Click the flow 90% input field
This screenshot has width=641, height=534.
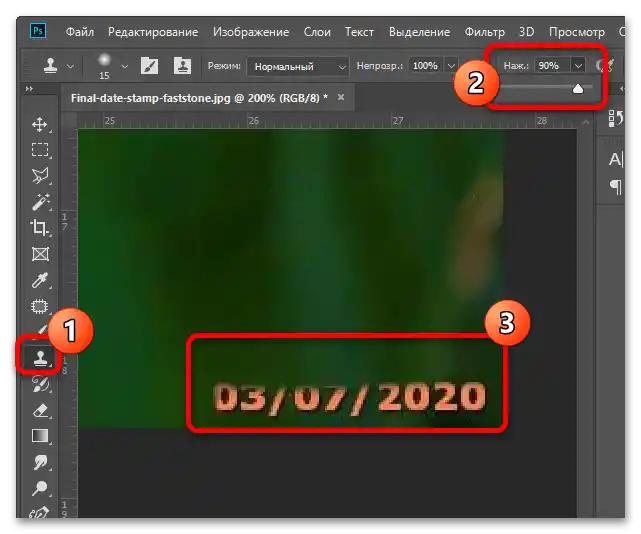tap(551, 65)
